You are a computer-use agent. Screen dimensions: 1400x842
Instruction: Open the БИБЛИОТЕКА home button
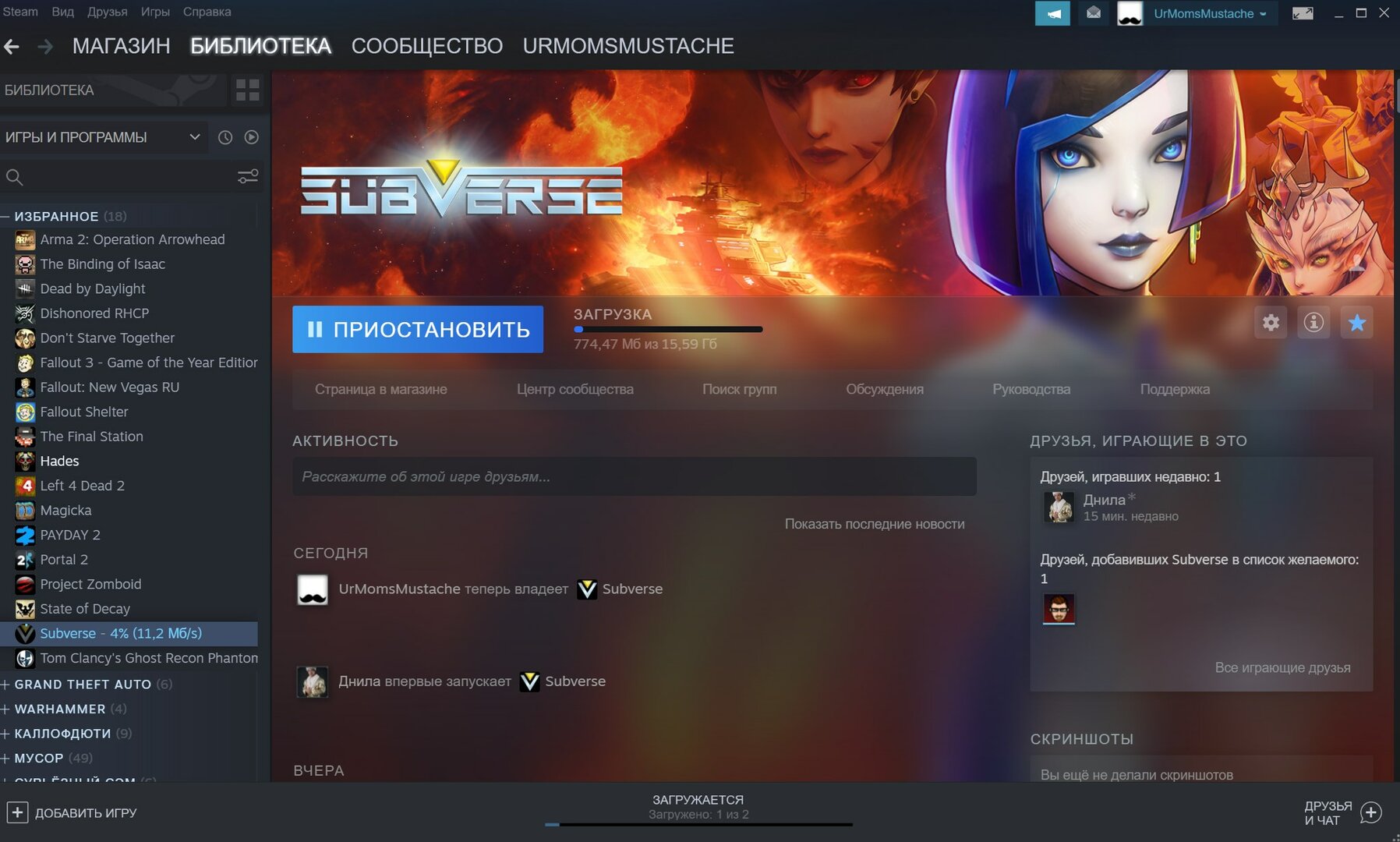113,90
